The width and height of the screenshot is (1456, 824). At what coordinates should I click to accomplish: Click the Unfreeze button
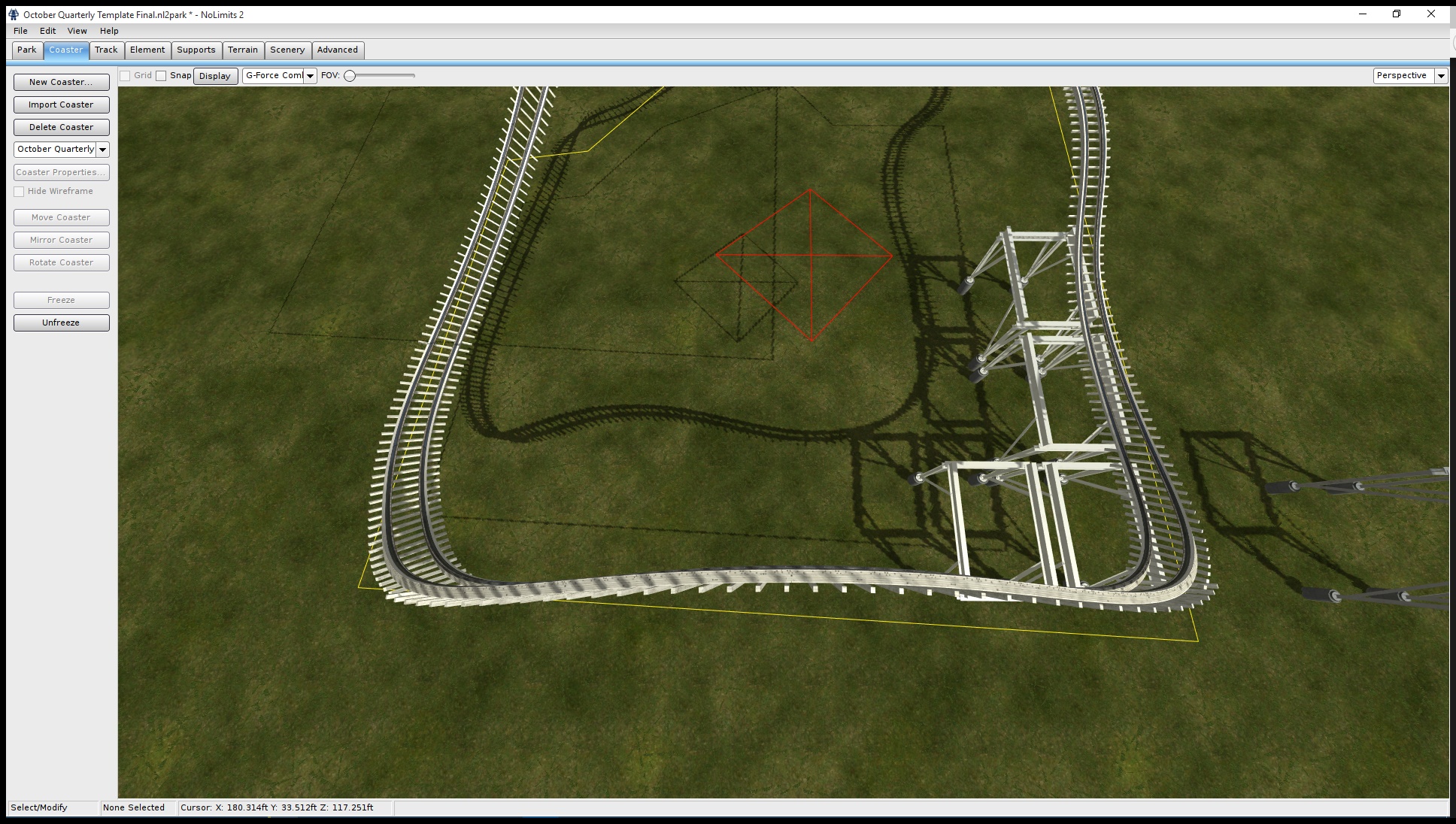tap(61, 323)
